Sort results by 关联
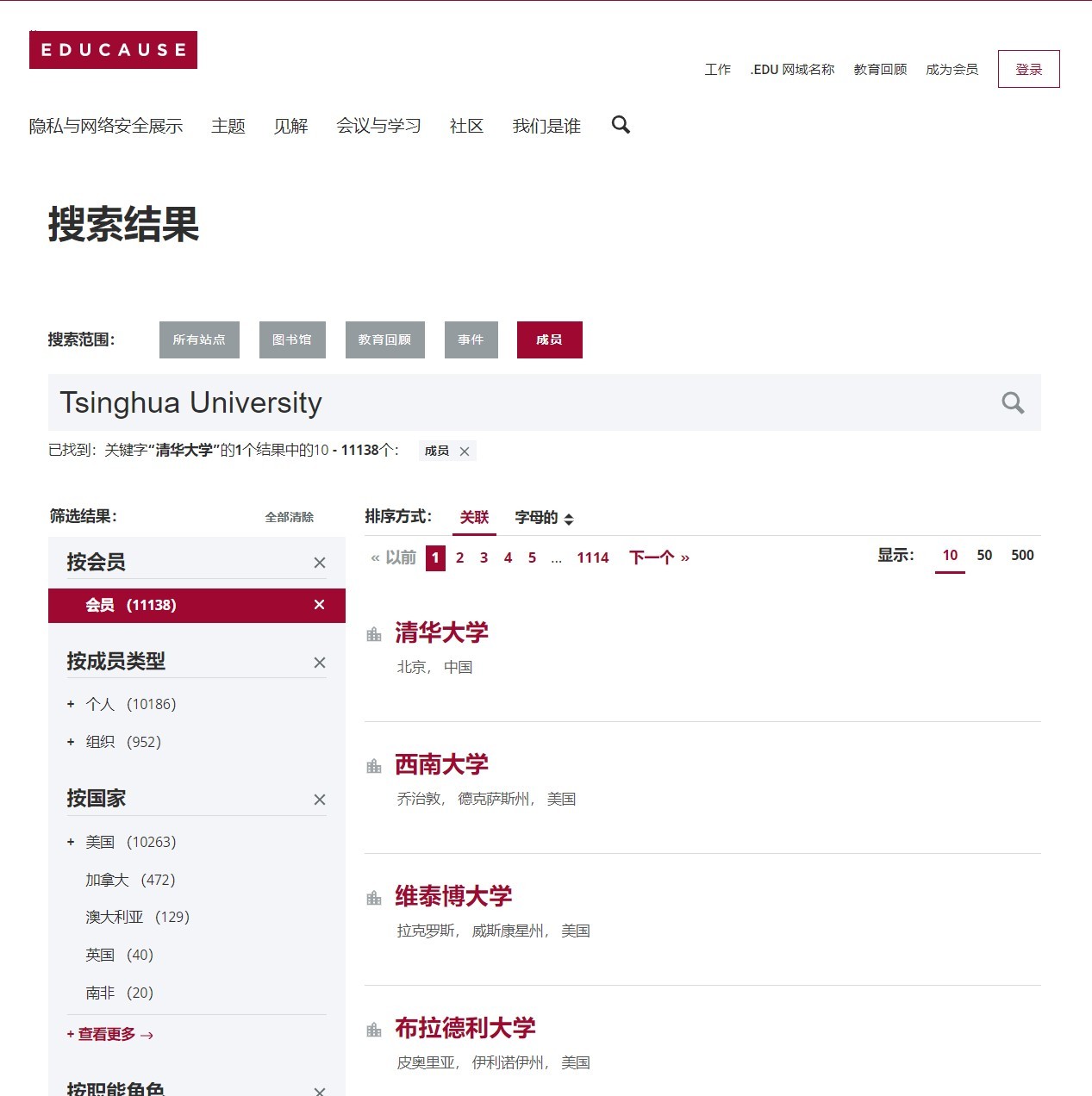This screenshot has width=1092, height=1096. point(474,517)
